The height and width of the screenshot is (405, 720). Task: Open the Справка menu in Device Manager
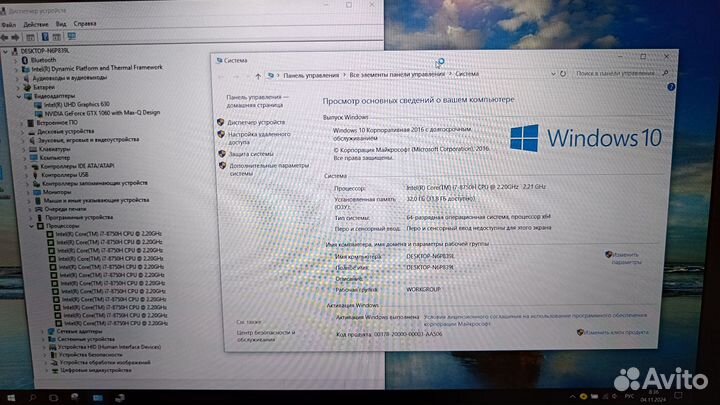pos(84,23)
